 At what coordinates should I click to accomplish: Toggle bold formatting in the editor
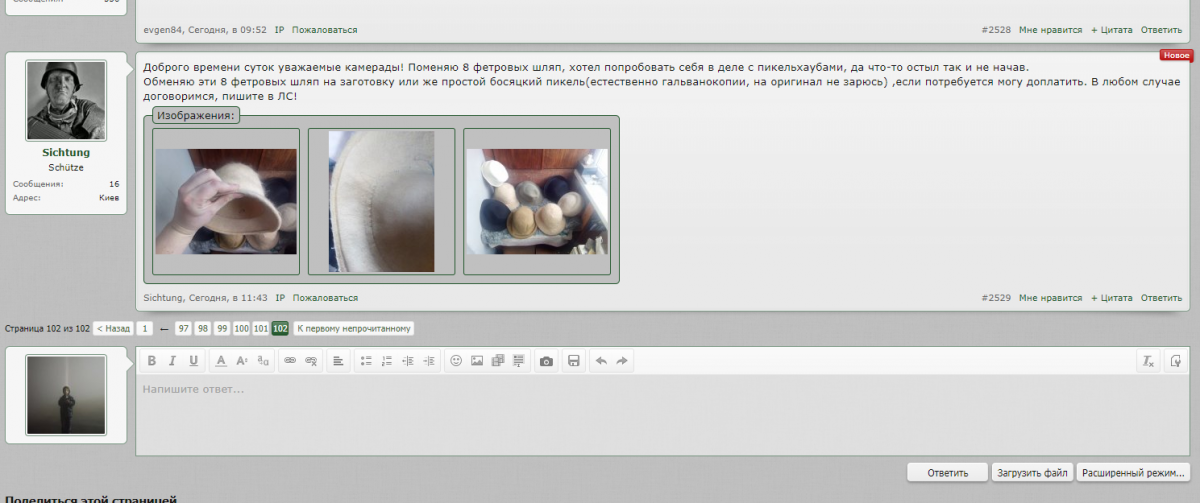tap(152, 361)
